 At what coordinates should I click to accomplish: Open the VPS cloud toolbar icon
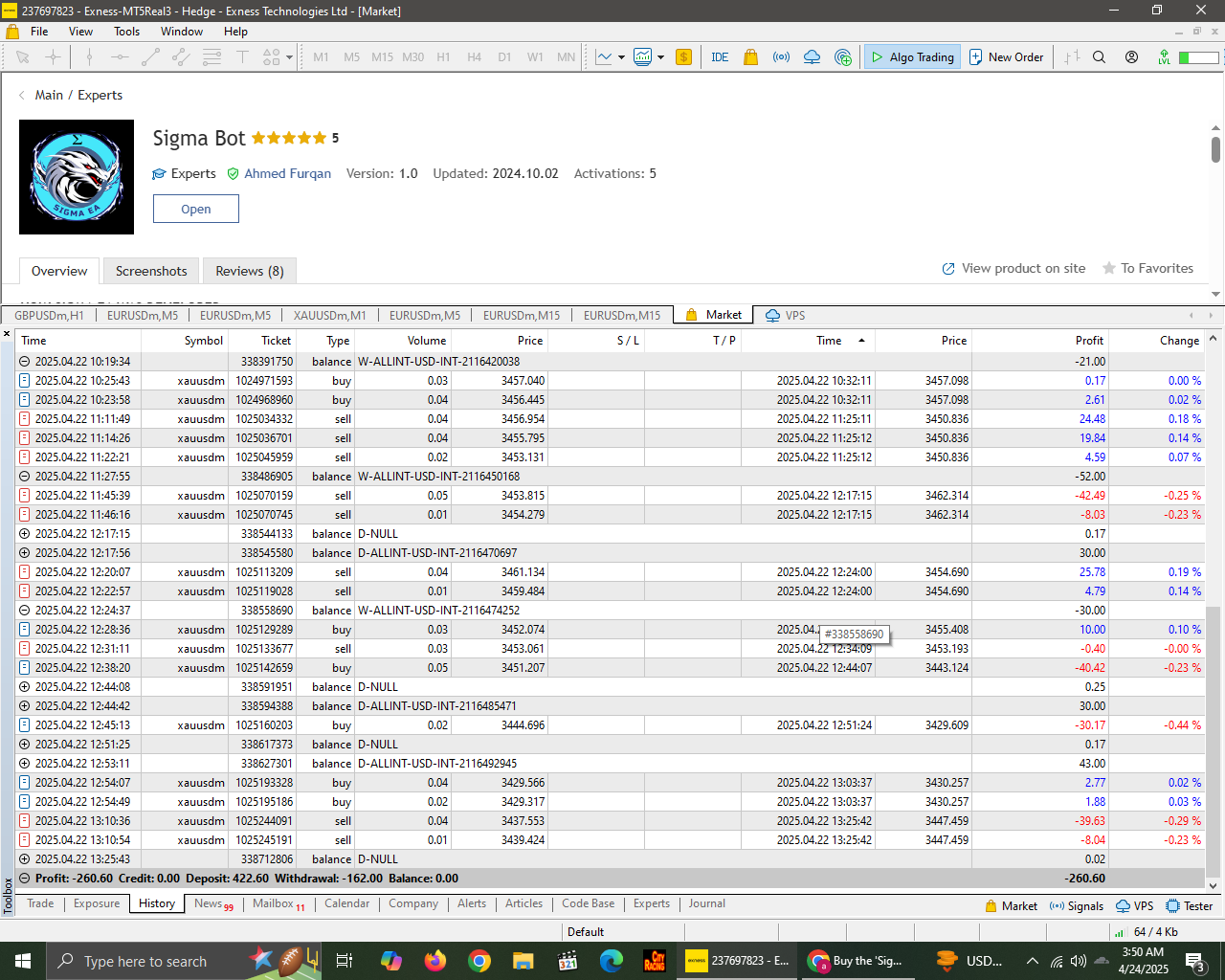(x=812, y=57)
